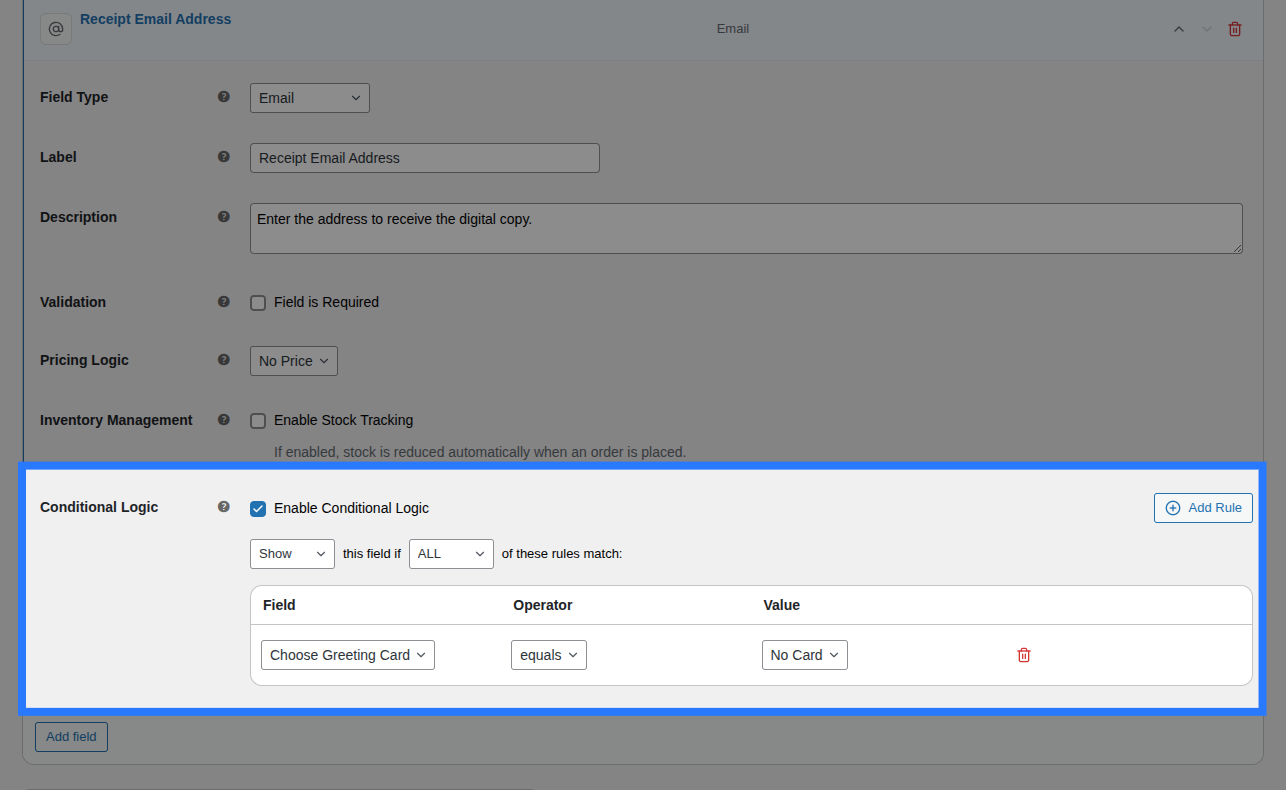Check the Field is Required box
This screenshot has width=1286, height=790.
[x=258, y=303]
